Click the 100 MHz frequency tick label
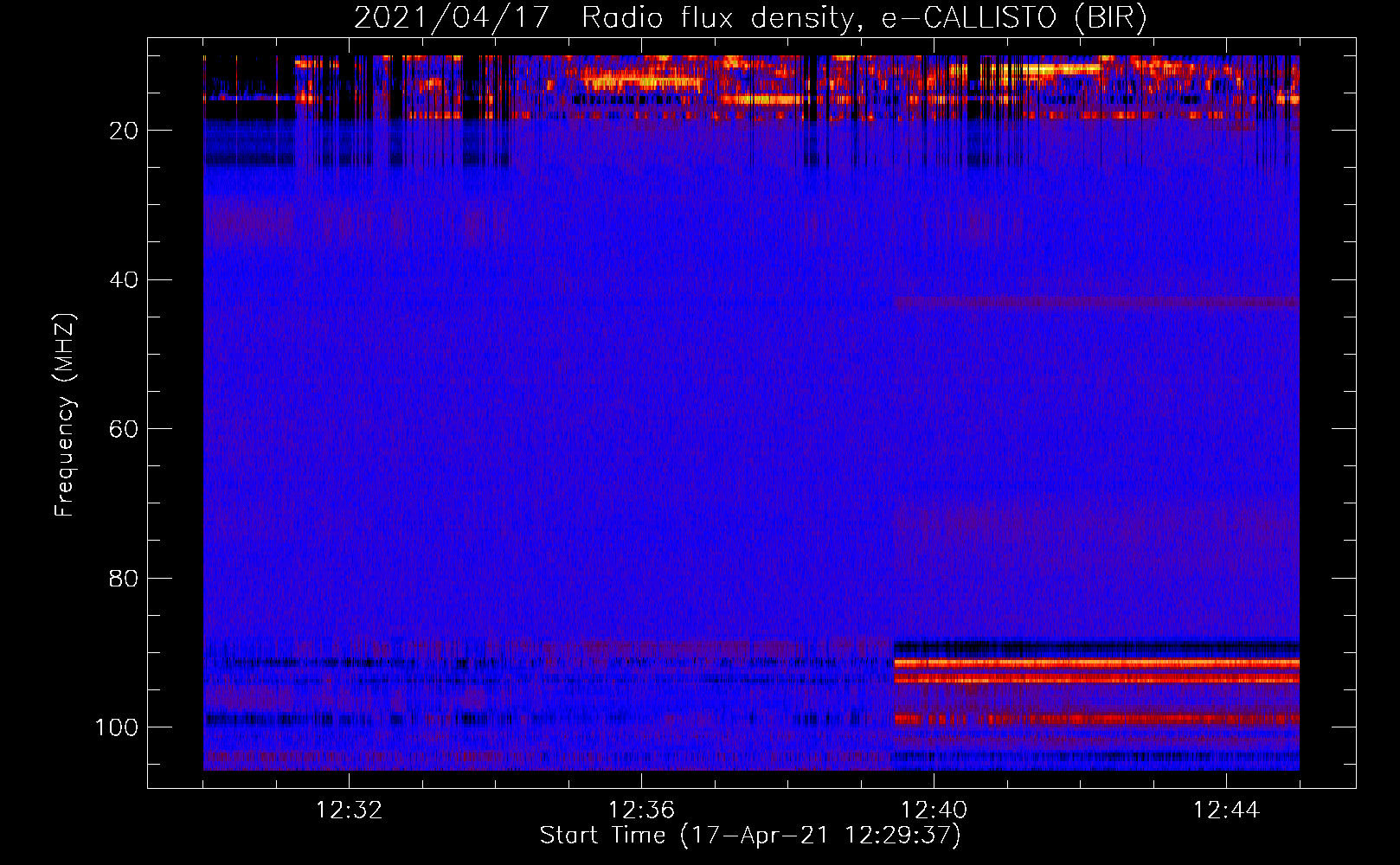The width and height of the screenshot is (1400, 865). [x=117, y=727]
